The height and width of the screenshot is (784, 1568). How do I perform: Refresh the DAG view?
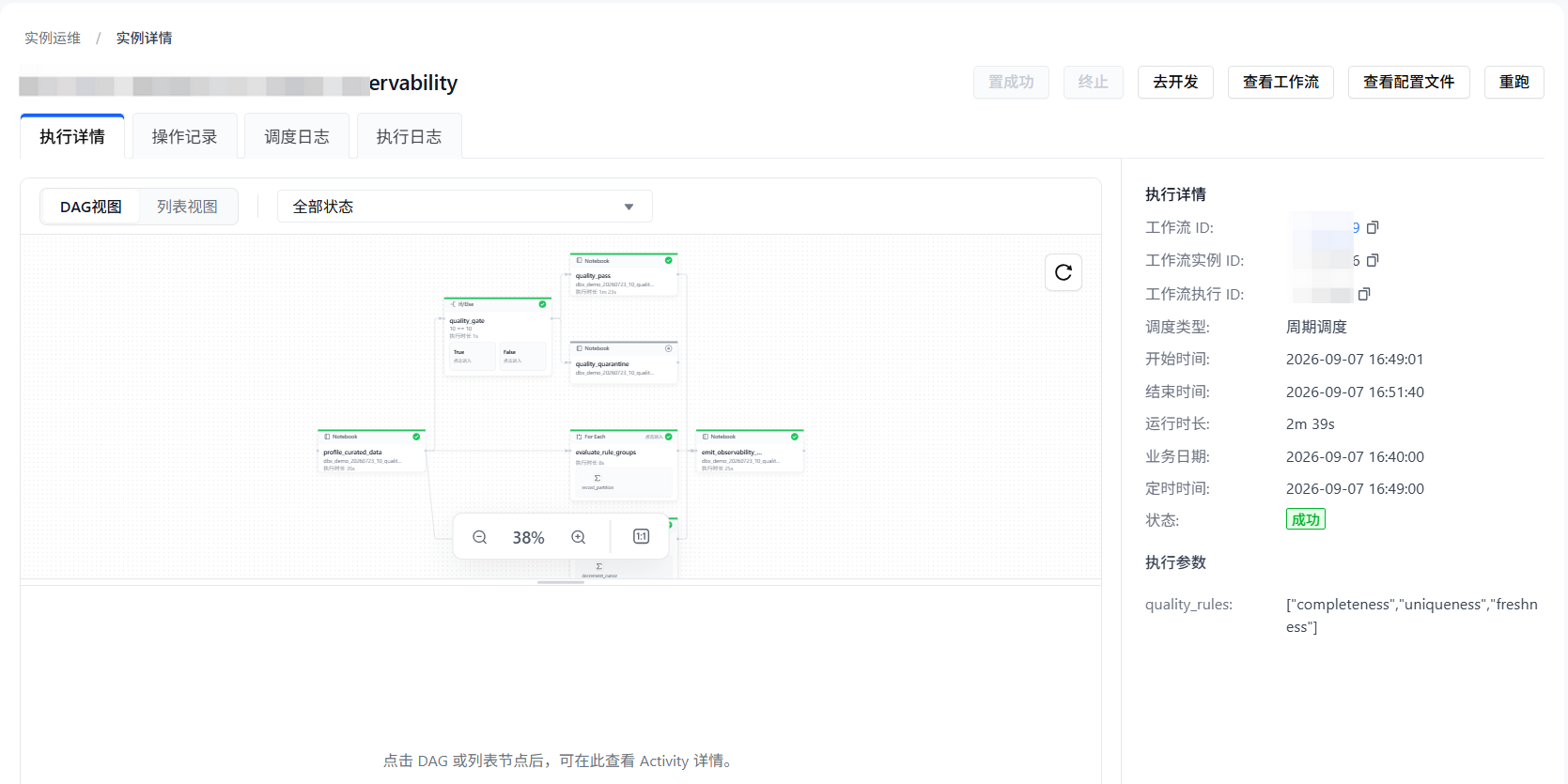[x=1063, y=272]
